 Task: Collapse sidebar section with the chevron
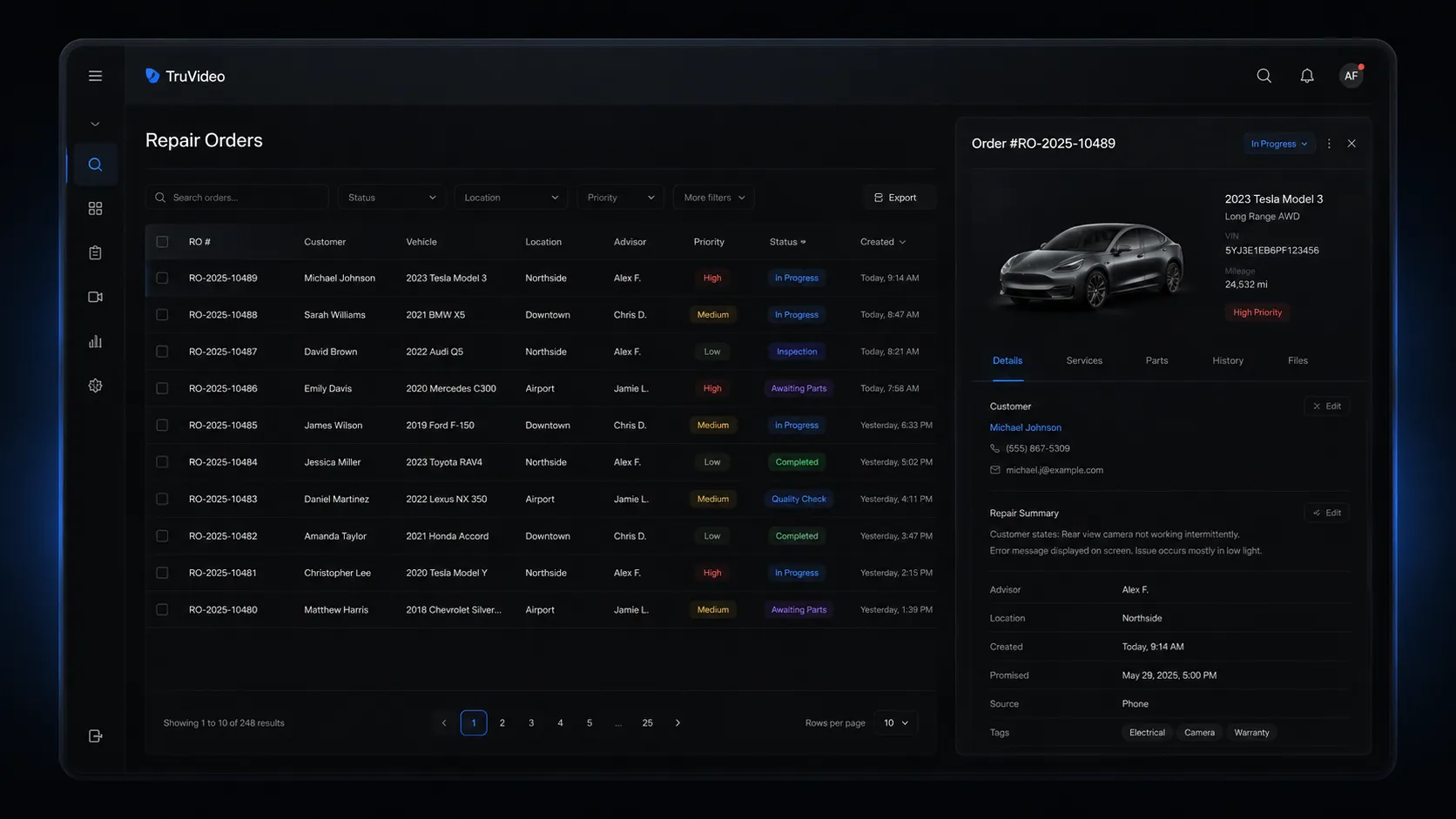(x=95, y=124)
